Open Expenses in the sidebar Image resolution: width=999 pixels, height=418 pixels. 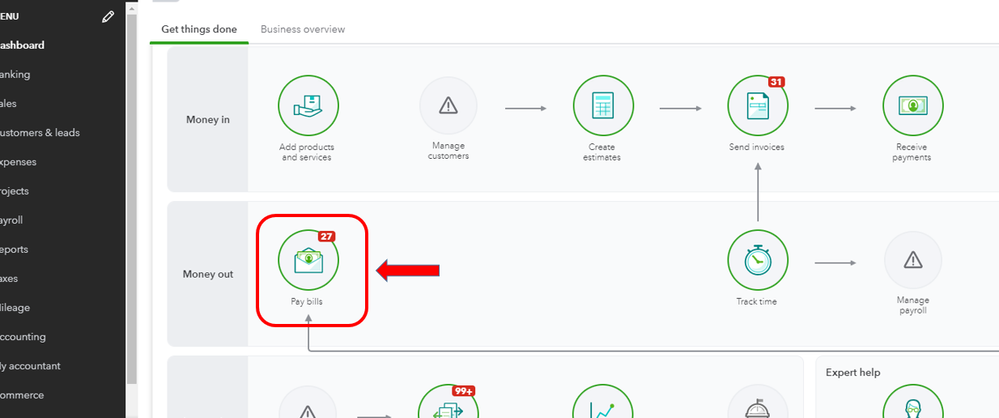coord(18,162)
